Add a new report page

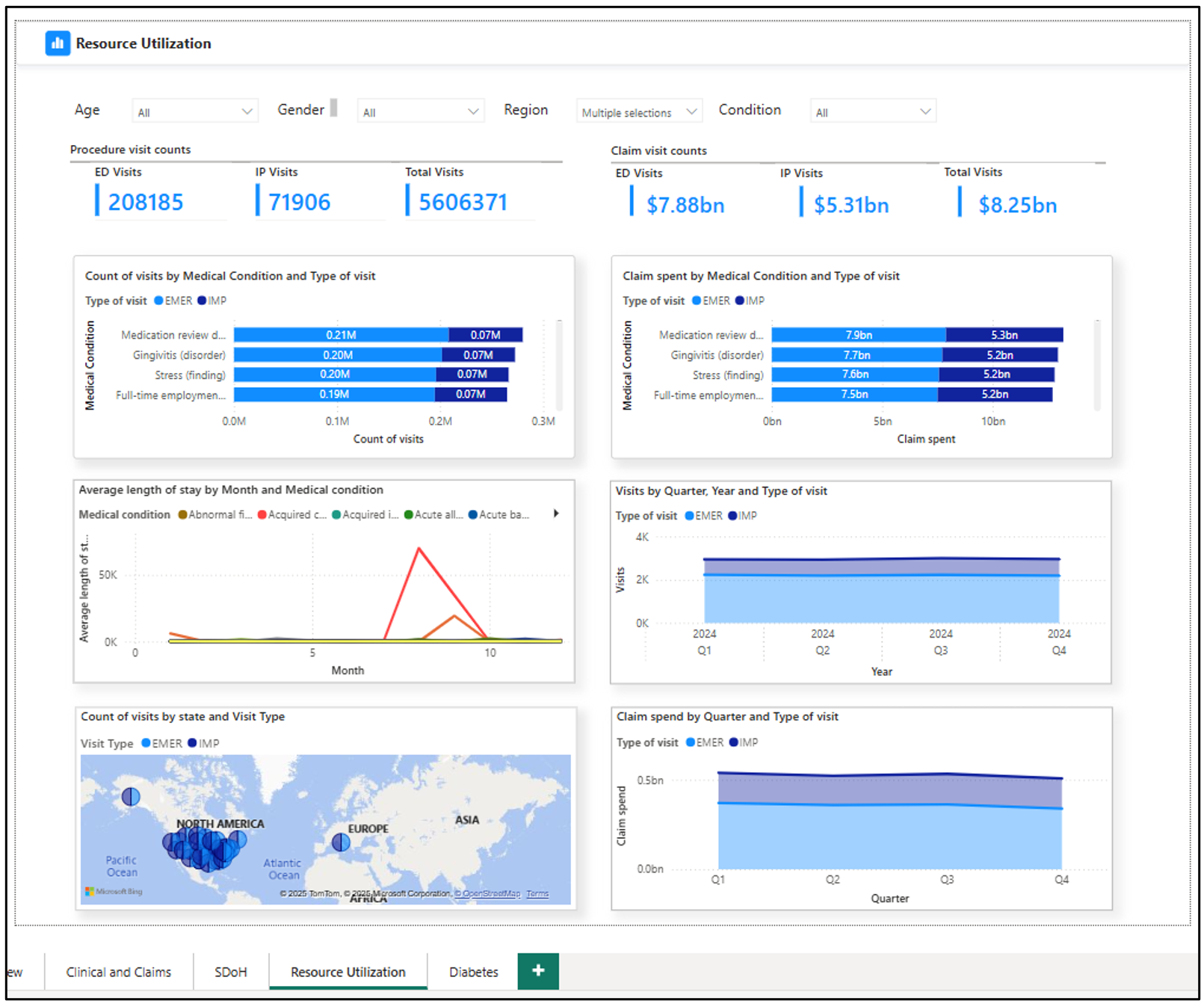coord(537,970)
